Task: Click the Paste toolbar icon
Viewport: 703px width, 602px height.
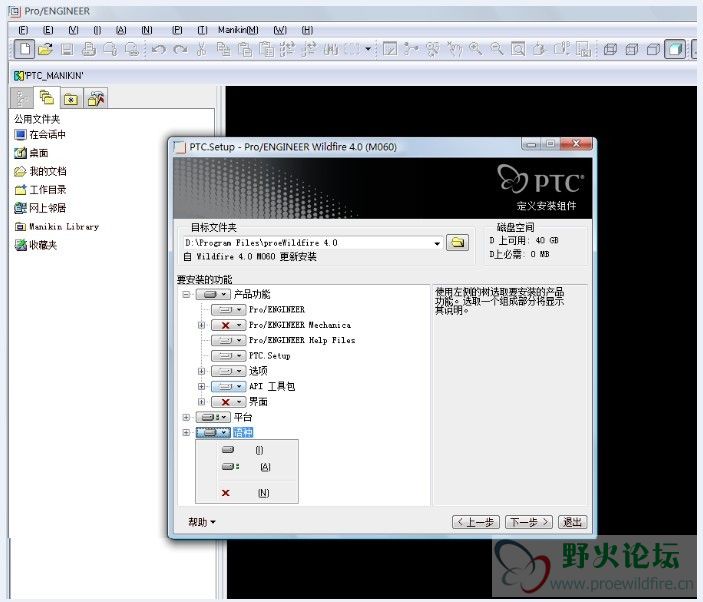Action: 245,49
